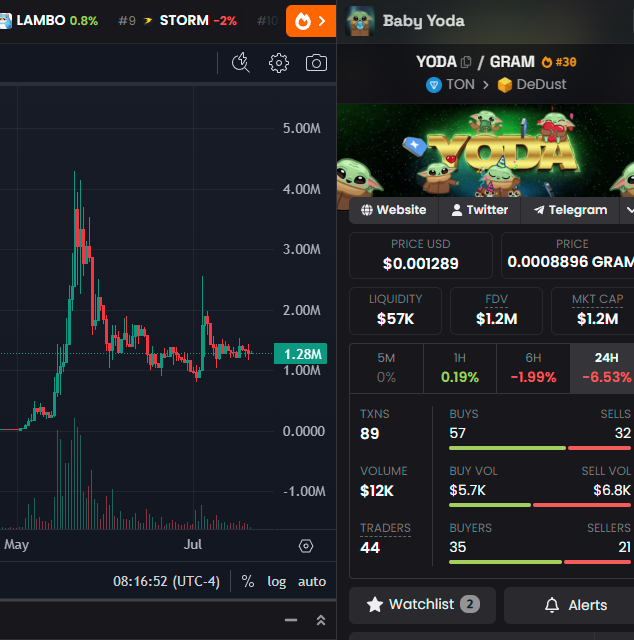
Task: Open the trending fire button
Action: [x=311, y=21]
